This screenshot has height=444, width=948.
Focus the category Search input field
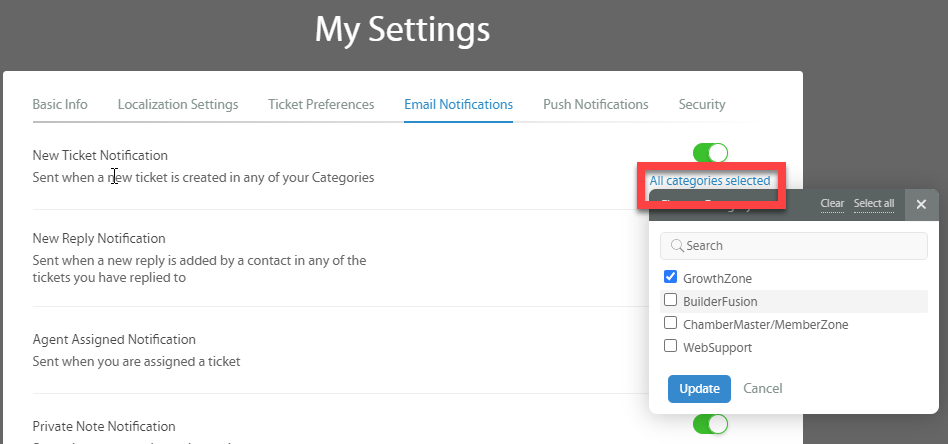click(x=800, y=246)
